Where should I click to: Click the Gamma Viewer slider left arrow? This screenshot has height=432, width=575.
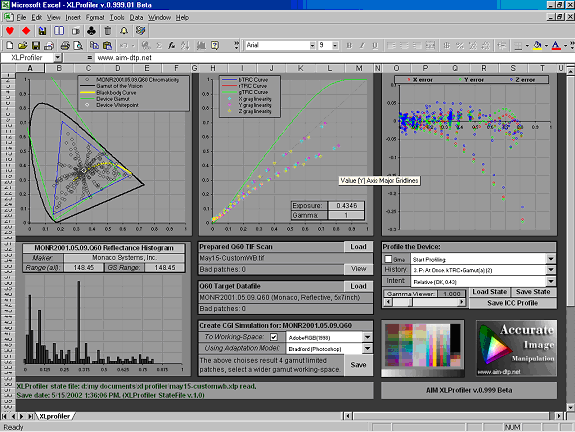point(388,303)
